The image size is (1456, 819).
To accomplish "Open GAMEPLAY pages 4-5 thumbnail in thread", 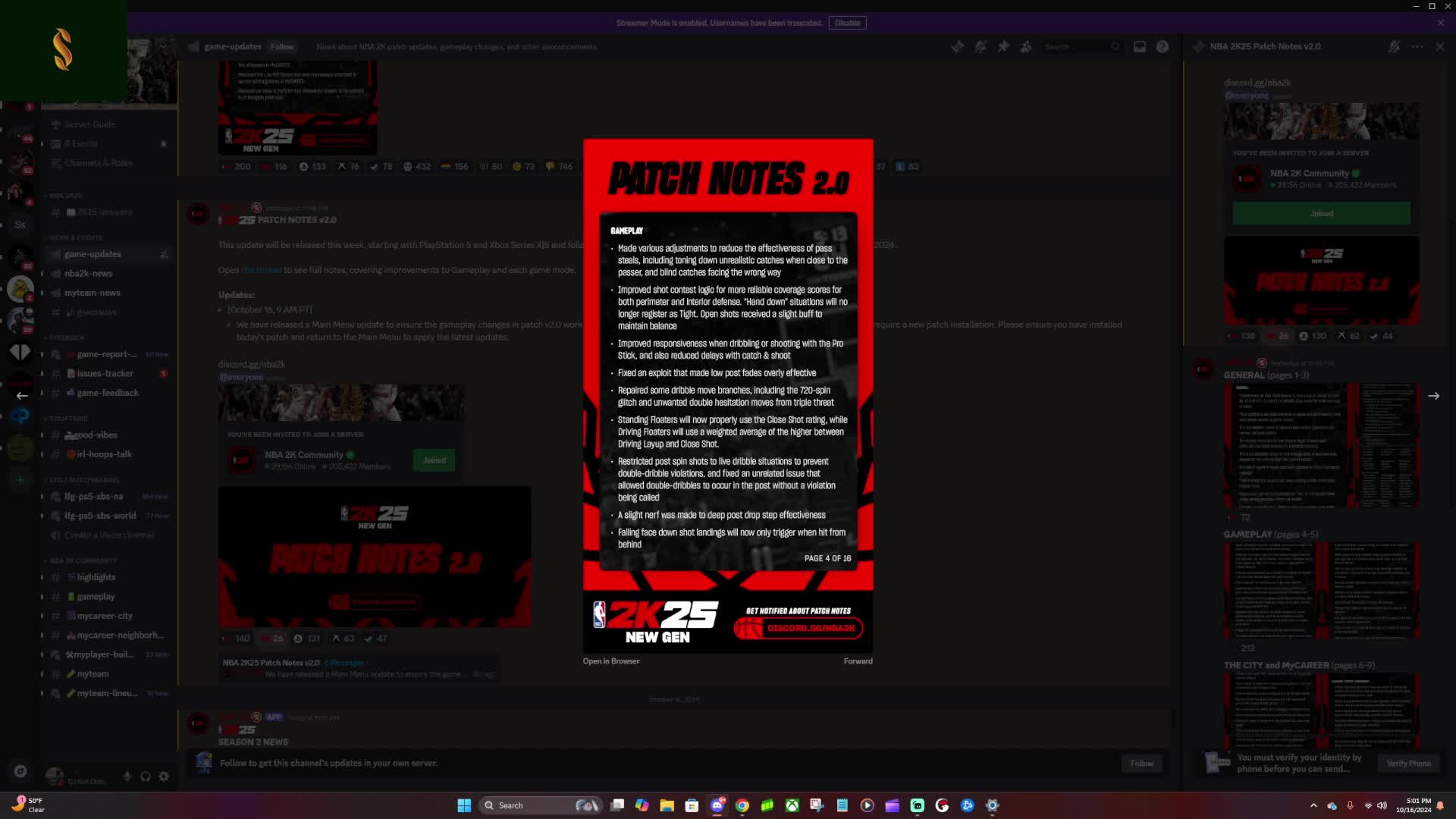I will click(1320, 591).
